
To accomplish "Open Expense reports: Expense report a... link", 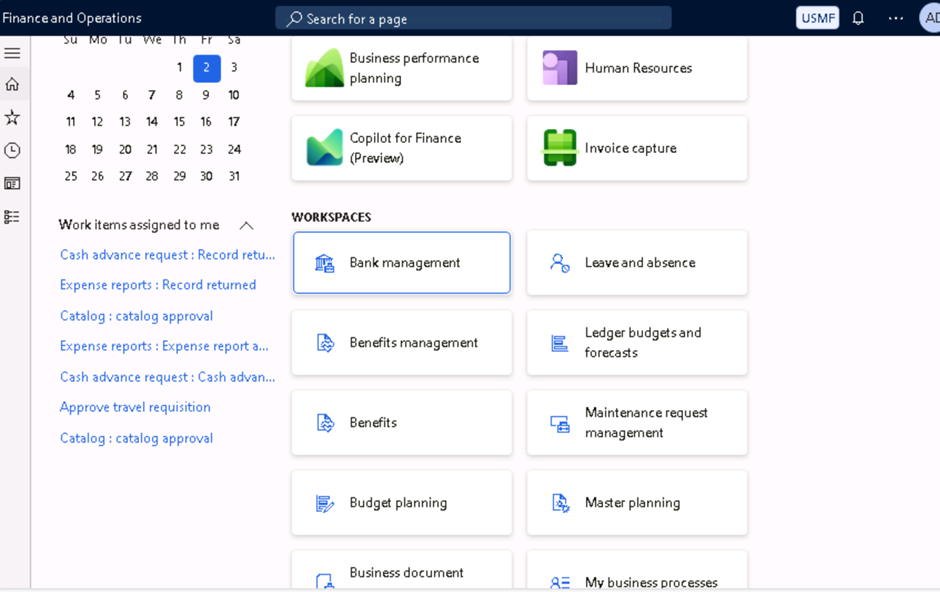I will [x=164, y=346].
